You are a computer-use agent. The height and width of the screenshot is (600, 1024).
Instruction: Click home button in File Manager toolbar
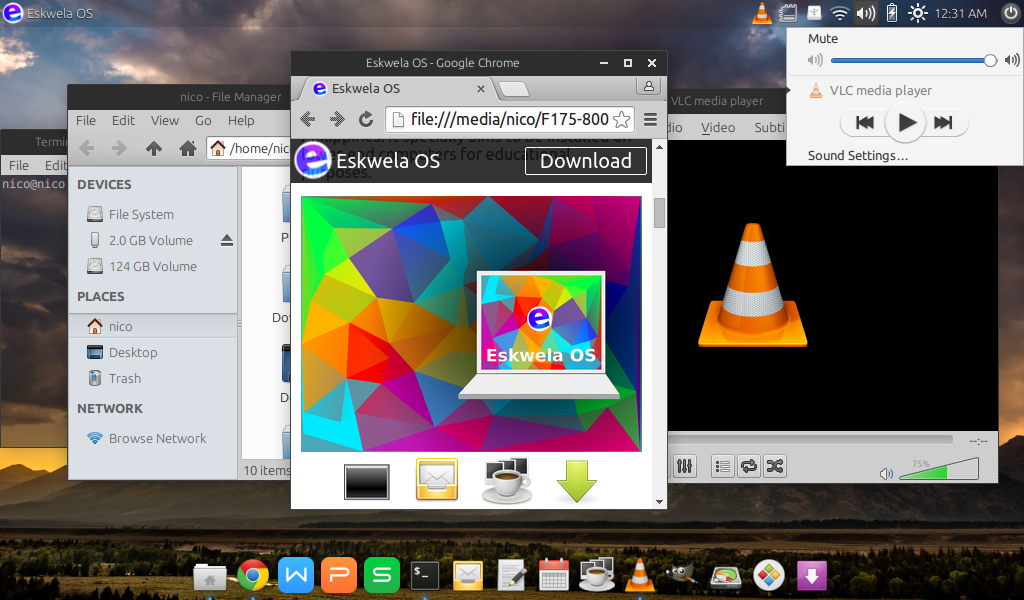188,149
